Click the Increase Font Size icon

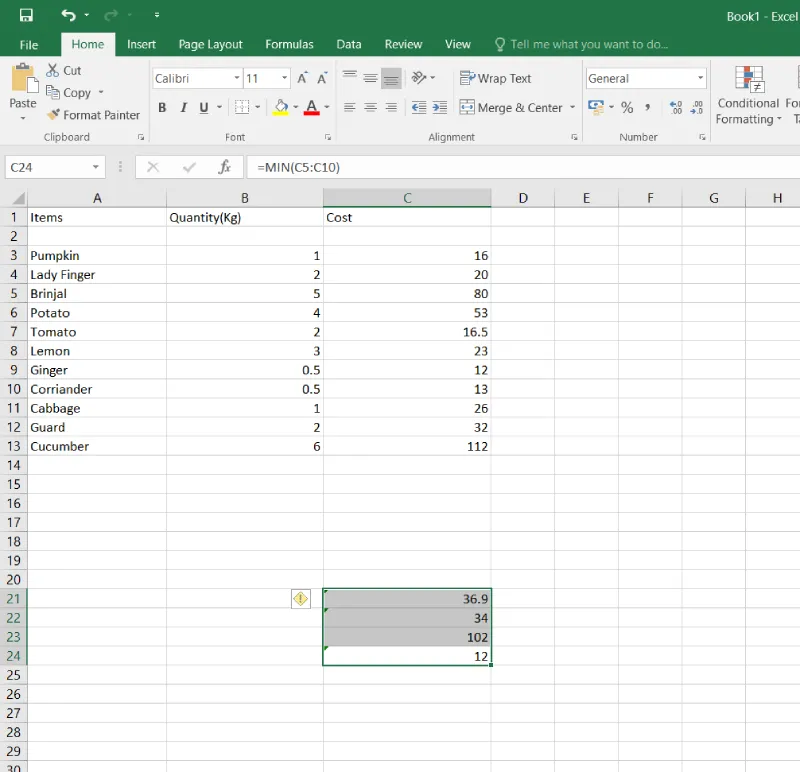pyautogui.click(x=302, y=78)
